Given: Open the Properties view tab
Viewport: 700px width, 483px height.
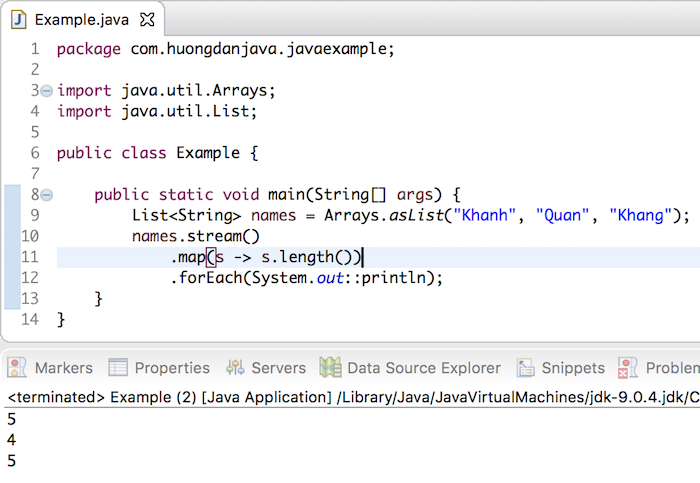Looking at the screenshot, I should coord(159,368).
